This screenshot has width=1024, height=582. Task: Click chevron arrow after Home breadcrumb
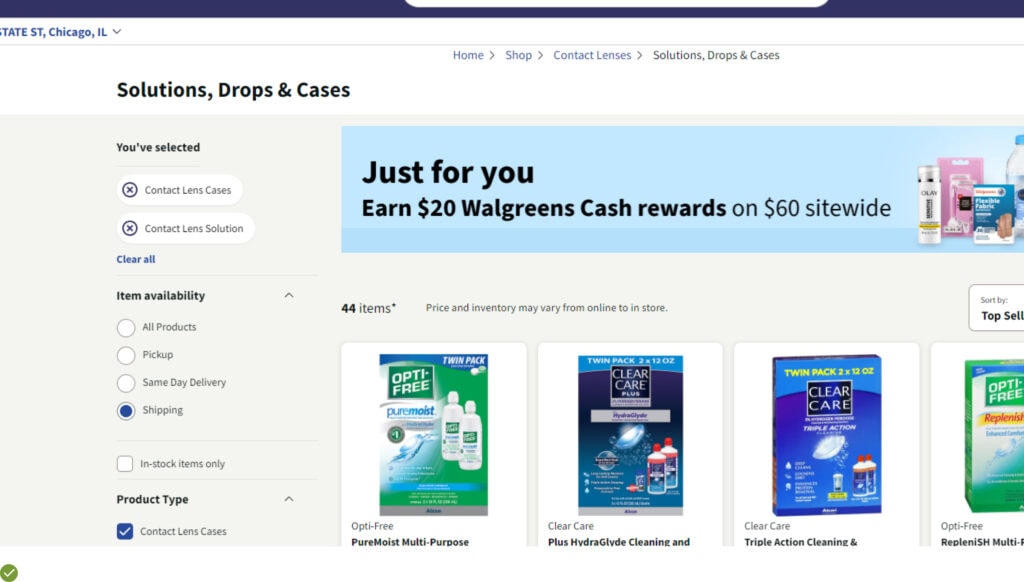click(492, 56)
